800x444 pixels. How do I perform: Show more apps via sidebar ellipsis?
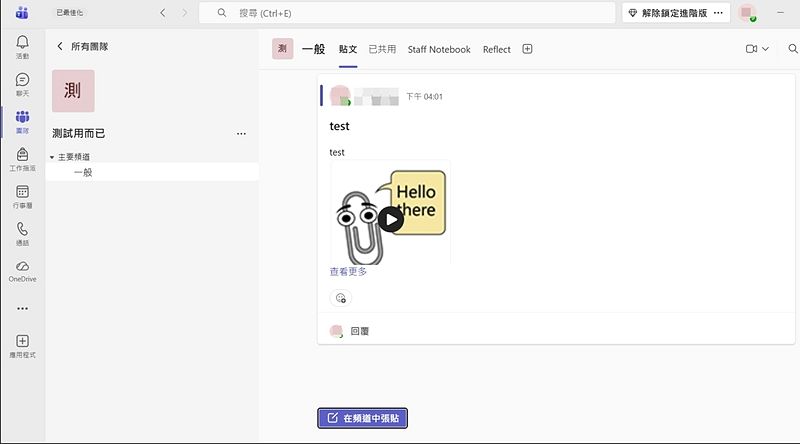pos(22,308)
